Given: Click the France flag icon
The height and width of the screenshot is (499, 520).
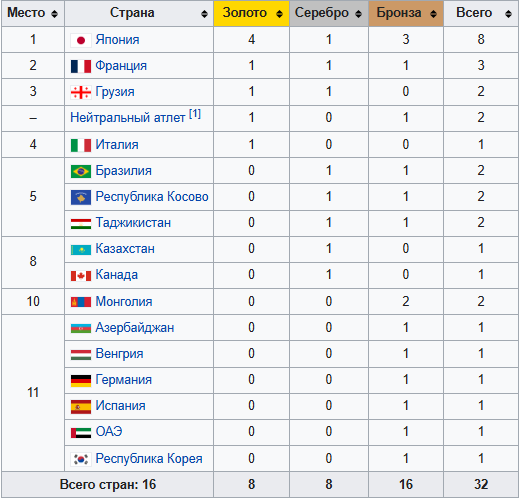Looking at the screenshot, I should click(81, 66).
